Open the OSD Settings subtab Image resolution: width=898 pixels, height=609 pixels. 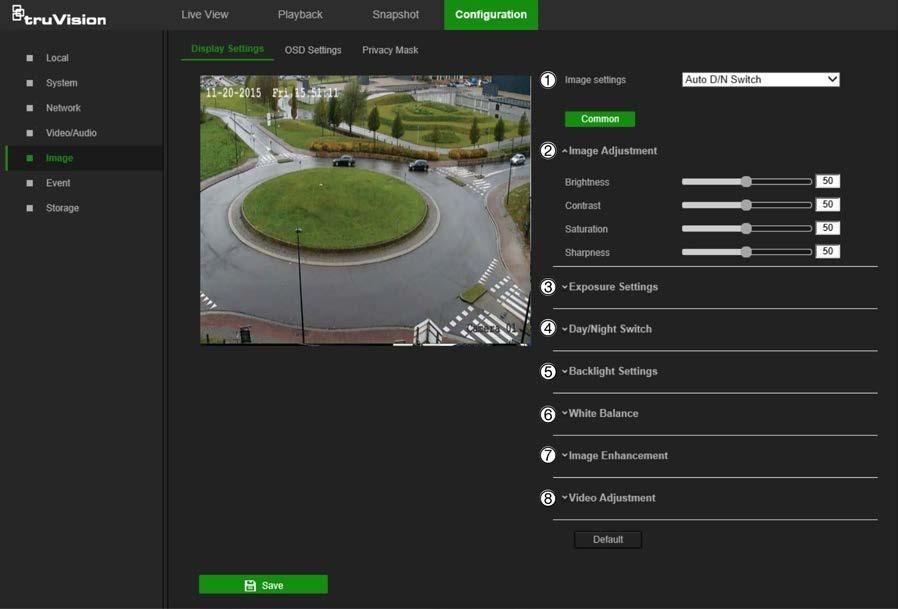313,50
